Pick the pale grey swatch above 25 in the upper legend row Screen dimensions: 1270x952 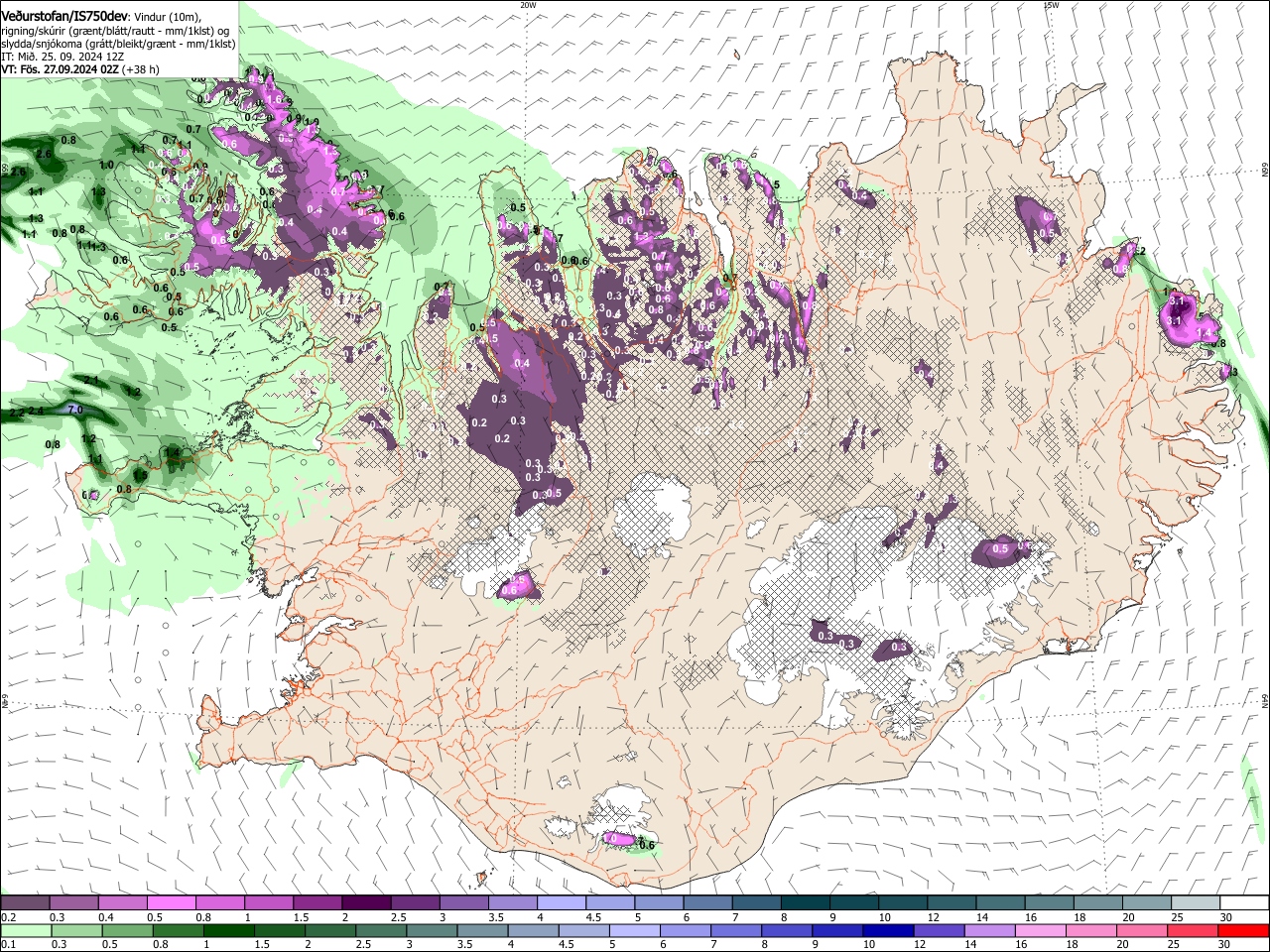click(x=1196, y=903)
